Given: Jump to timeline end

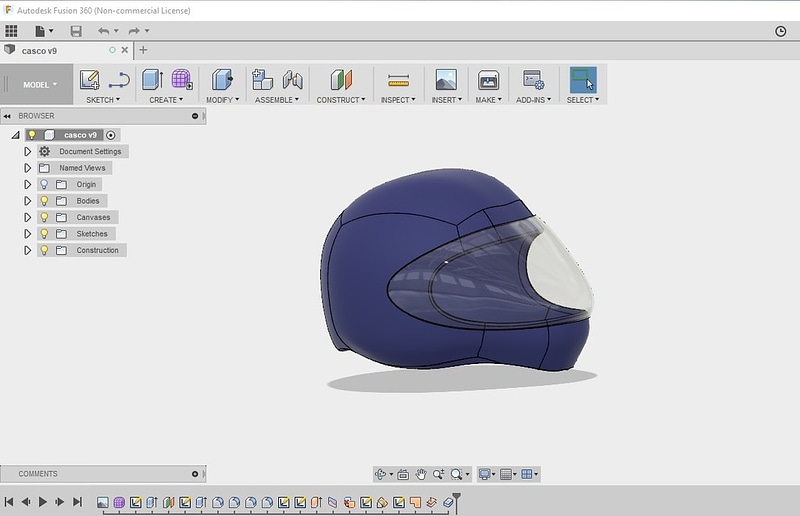Looking at the screenshot, I should point(78,502).
